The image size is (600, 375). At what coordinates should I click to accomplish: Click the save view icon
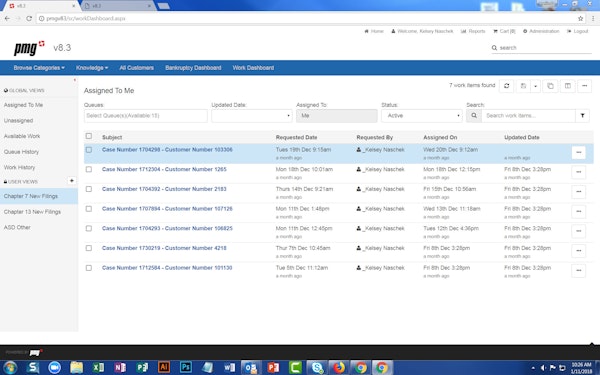click(523, 86)
